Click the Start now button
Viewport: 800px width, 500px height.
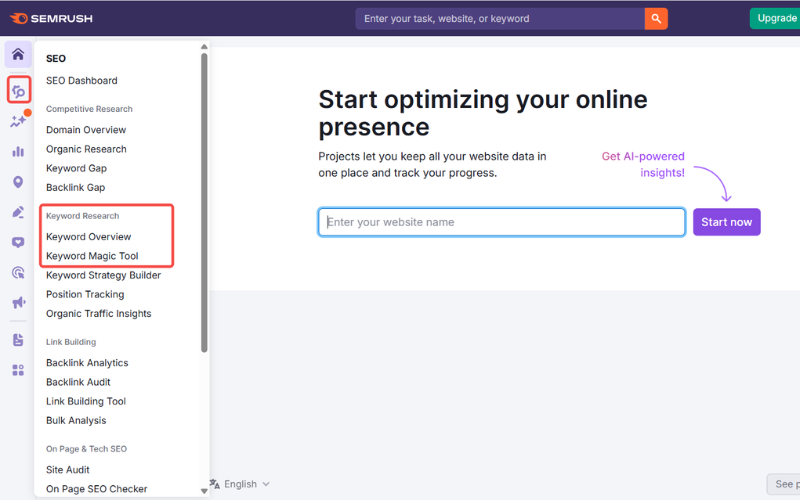[x=726, y=222]
